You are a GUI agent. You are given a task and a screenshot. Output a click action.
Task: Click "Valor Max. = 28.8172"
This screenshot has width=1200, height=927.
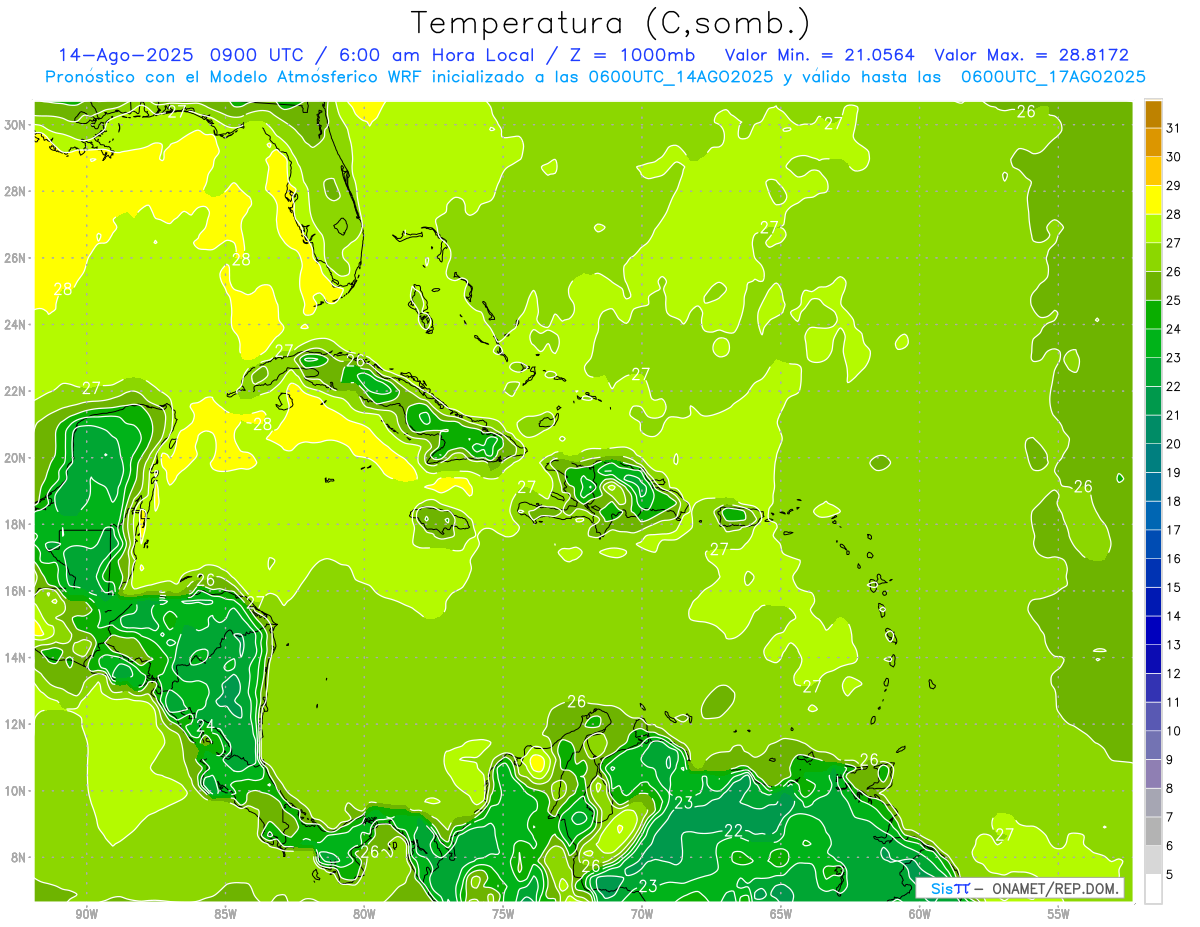click(x=1031, y=55)
